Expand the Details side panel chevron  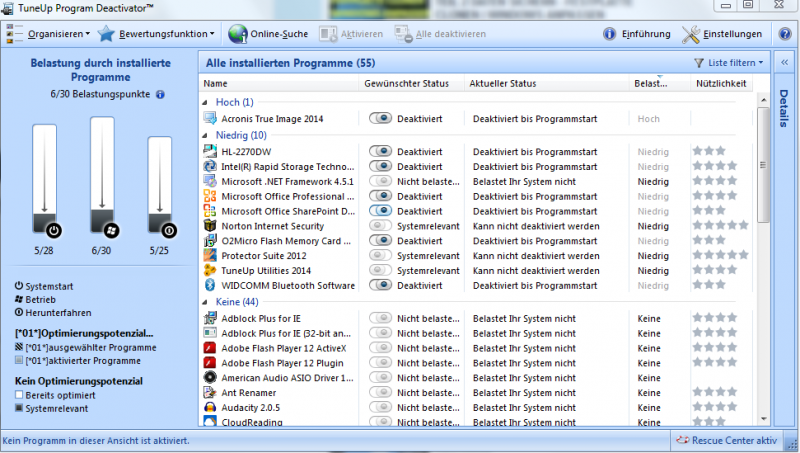[785, 62]
